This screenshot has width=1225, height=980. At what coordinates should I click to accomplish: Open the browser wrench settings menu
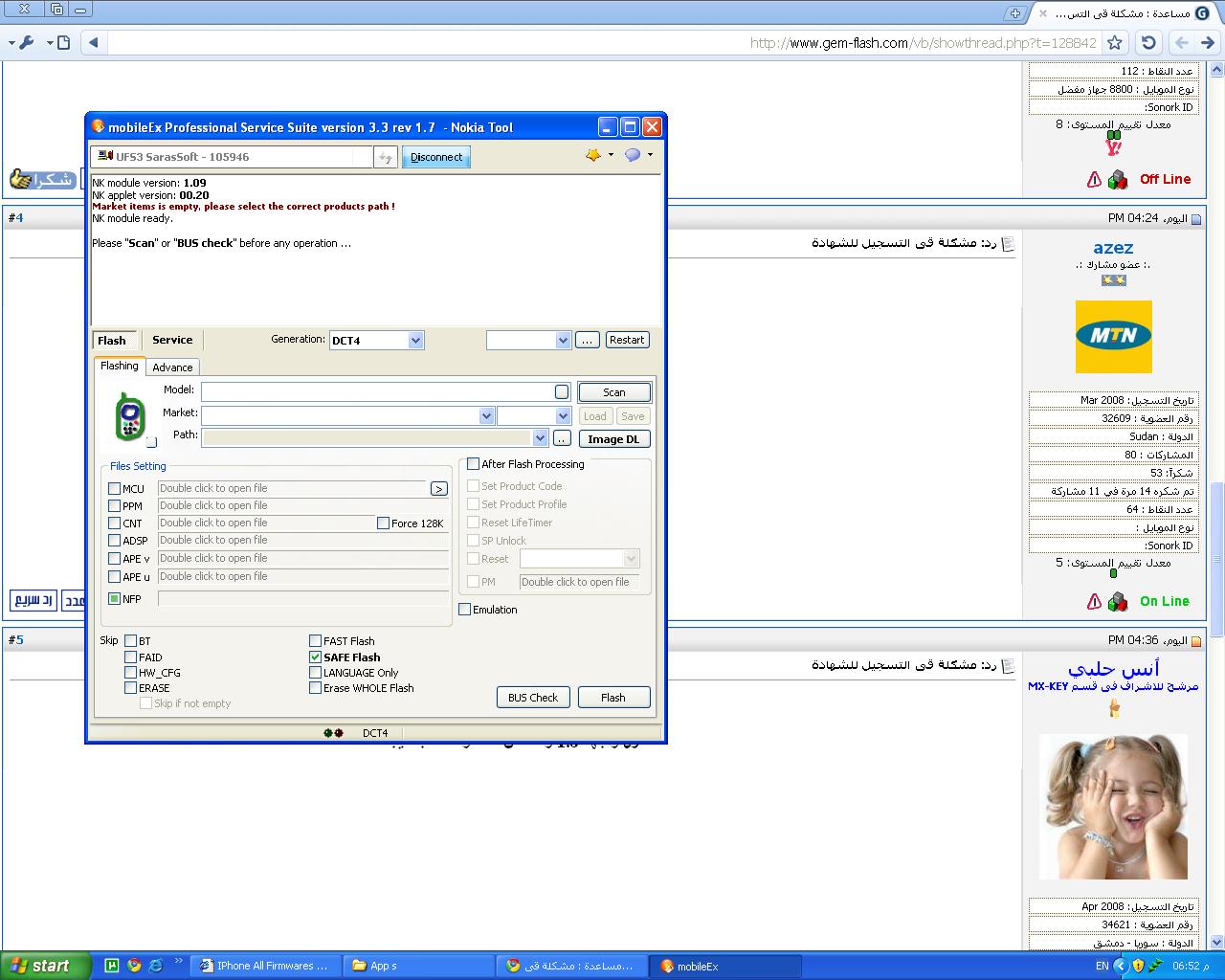26,42
